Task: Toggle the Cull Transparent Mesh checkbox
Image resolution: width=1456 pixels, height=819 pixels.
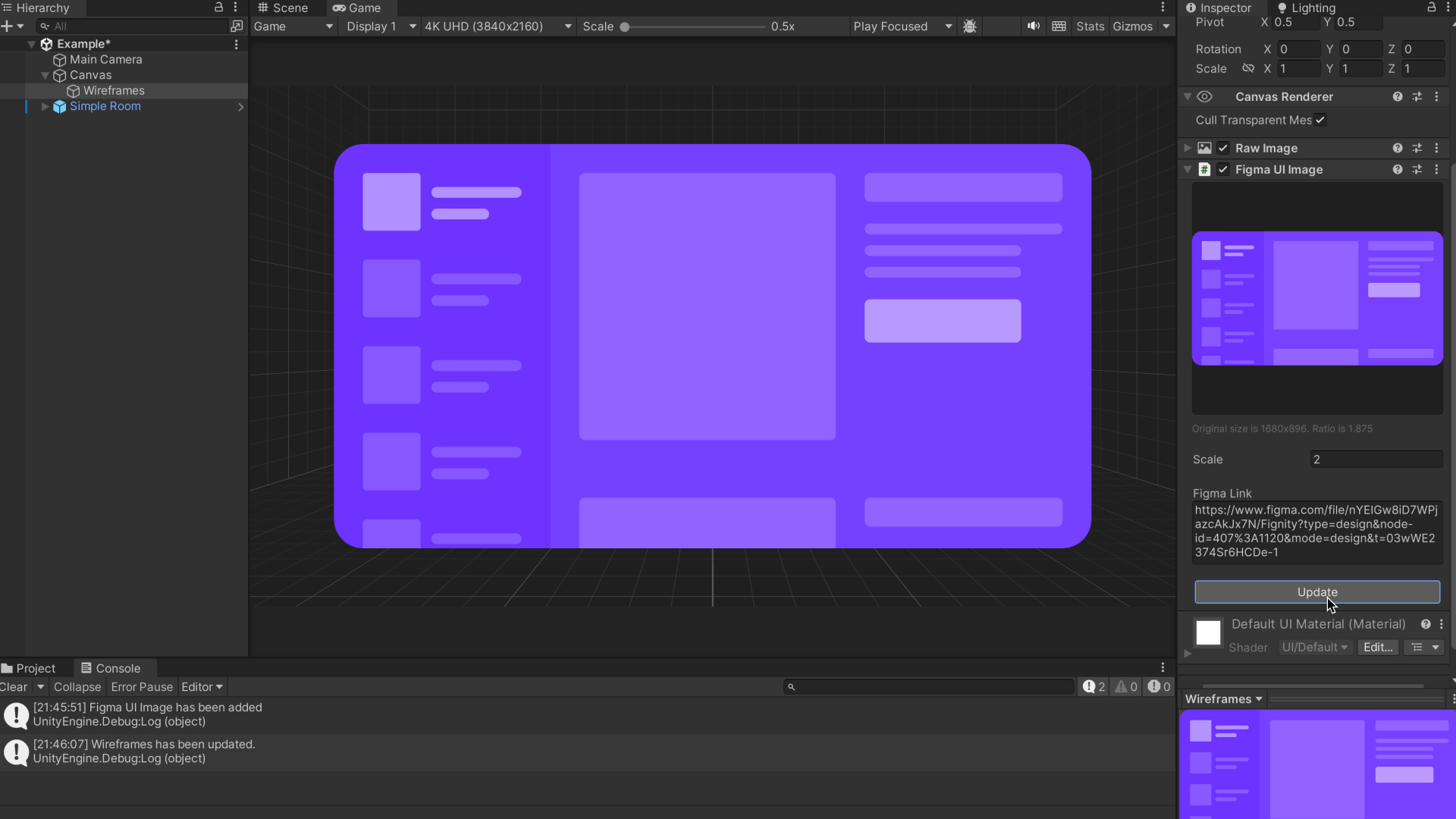Action: [1319, 120]
